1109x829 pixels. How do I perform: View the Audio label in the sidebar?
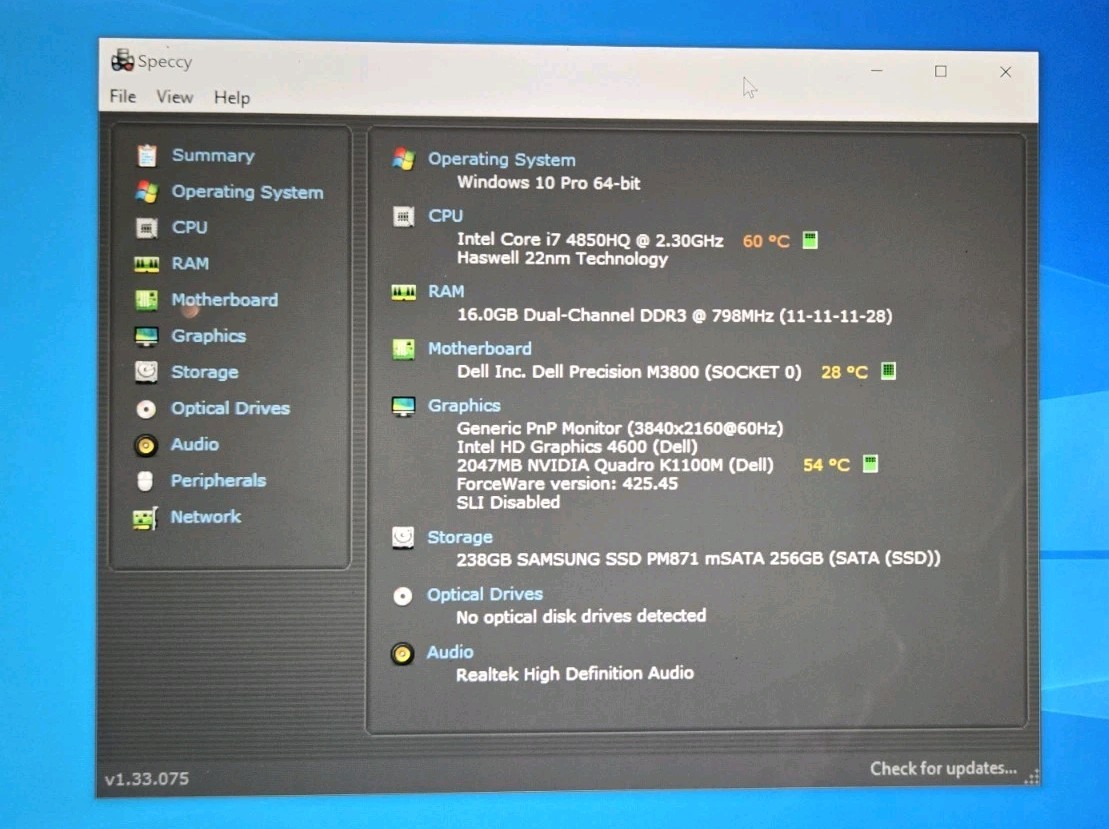(194, 444)
